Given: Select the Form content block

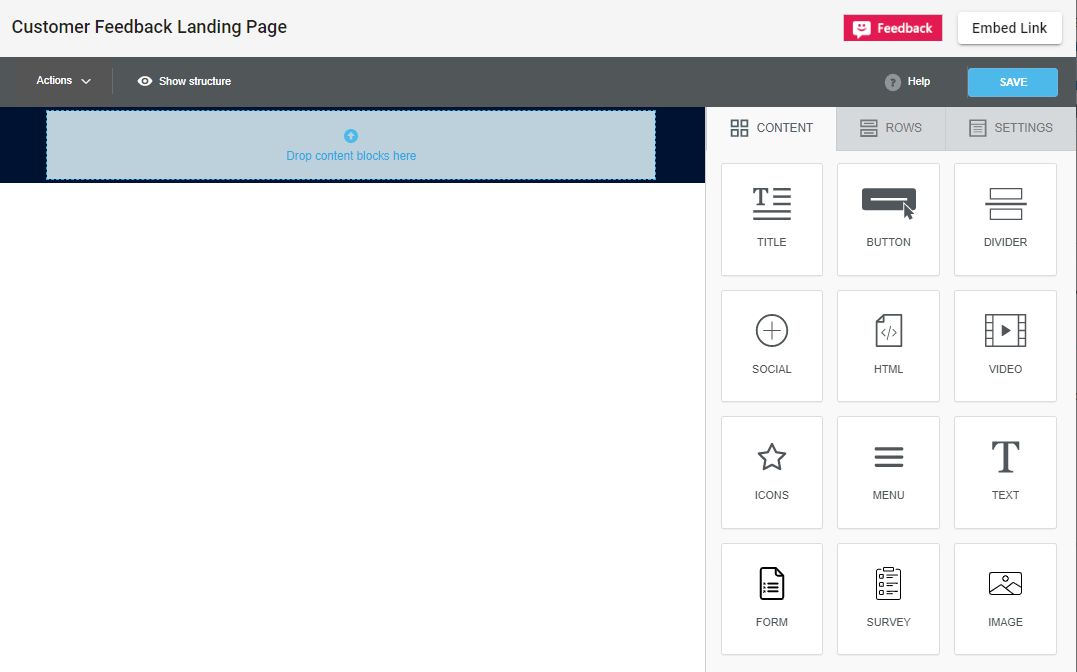Looking at the screenshot, I should (771, 598).
